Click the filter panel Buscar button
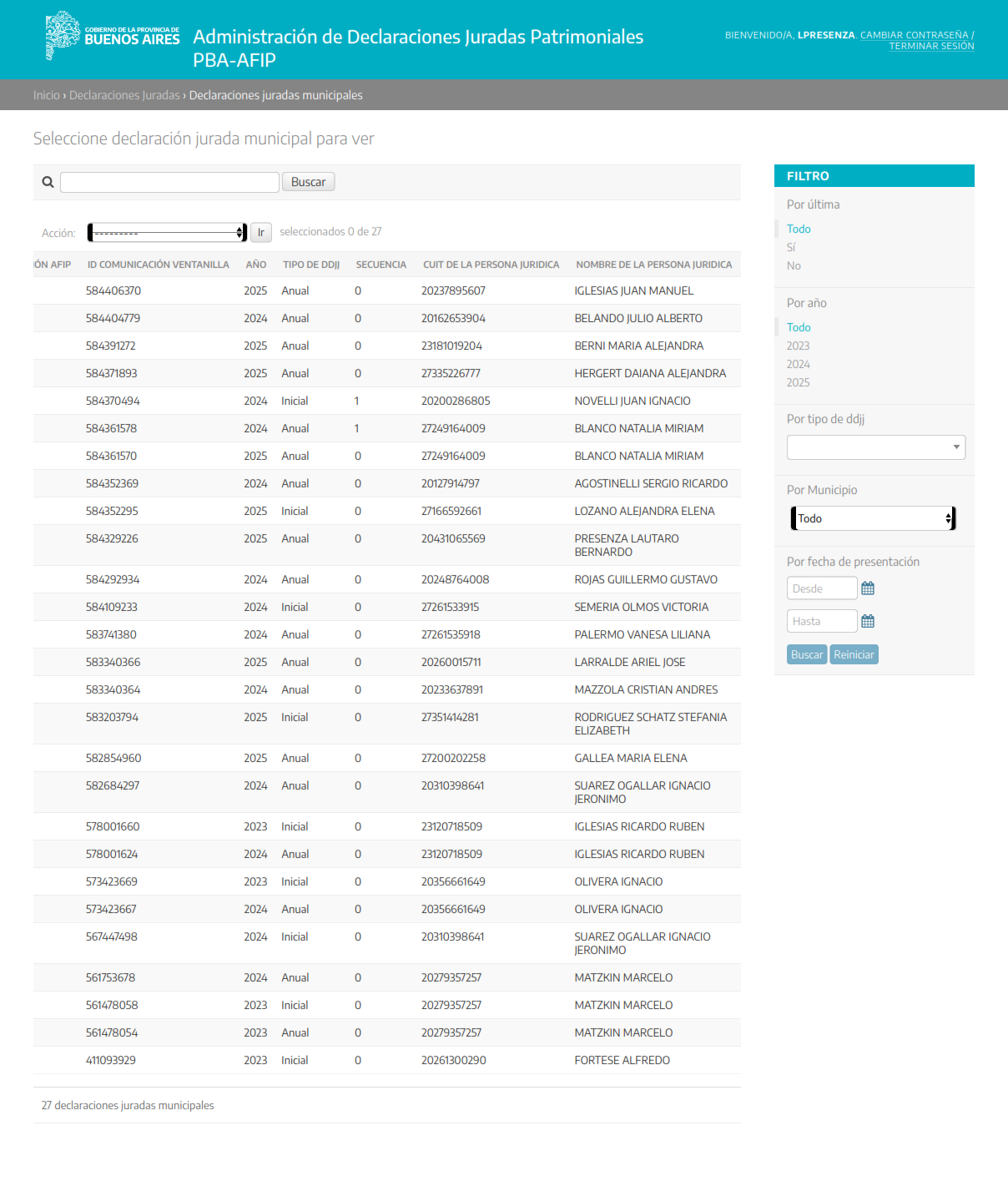 (806, 654)
